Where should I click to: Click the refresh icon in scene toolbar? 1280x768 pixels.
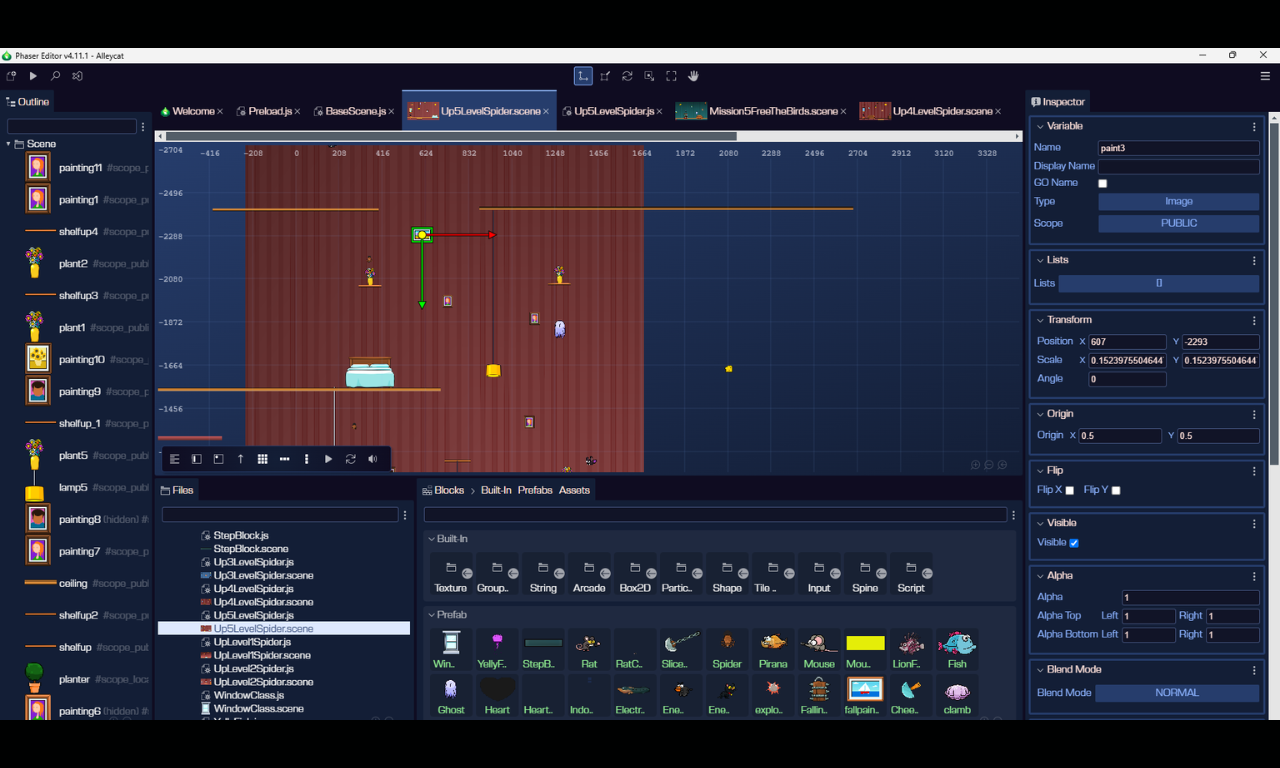pyautogui.click(x=350, y=459)
